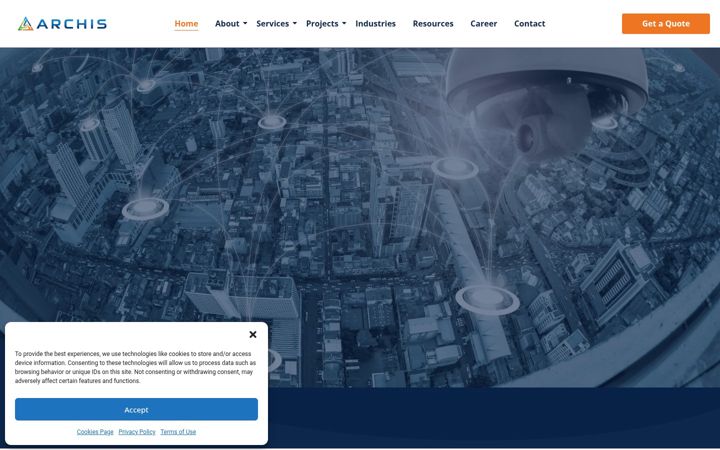This screenshot has width=720, height=450.
Task: Expand the About dropdown arrow
Action: point(245,23)
